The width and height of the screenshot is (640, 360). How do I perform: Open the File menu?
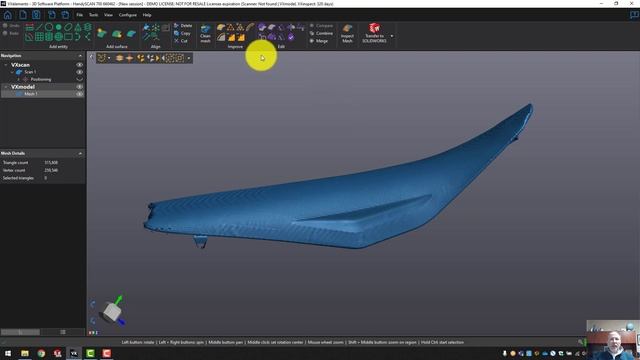(x=80, y=15)
